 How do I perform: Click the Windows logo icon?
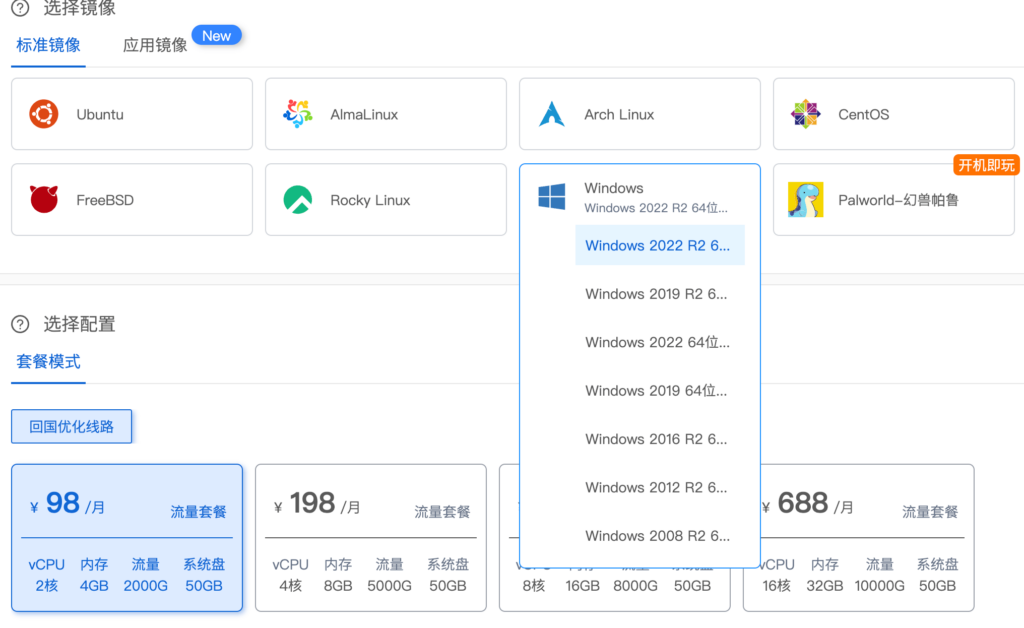(552, 196)
